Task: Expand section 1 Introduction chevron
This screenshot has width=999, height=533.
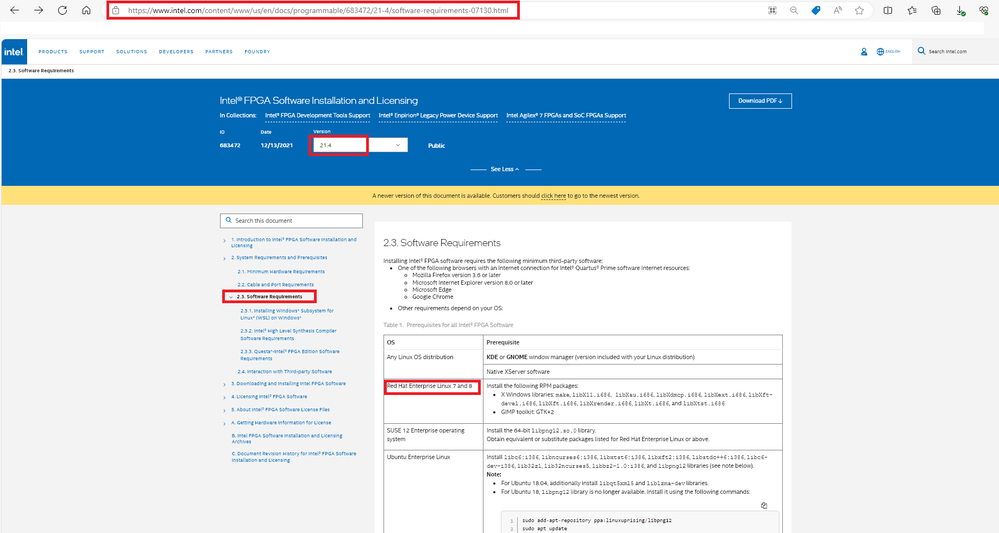Action: point(224,241)
